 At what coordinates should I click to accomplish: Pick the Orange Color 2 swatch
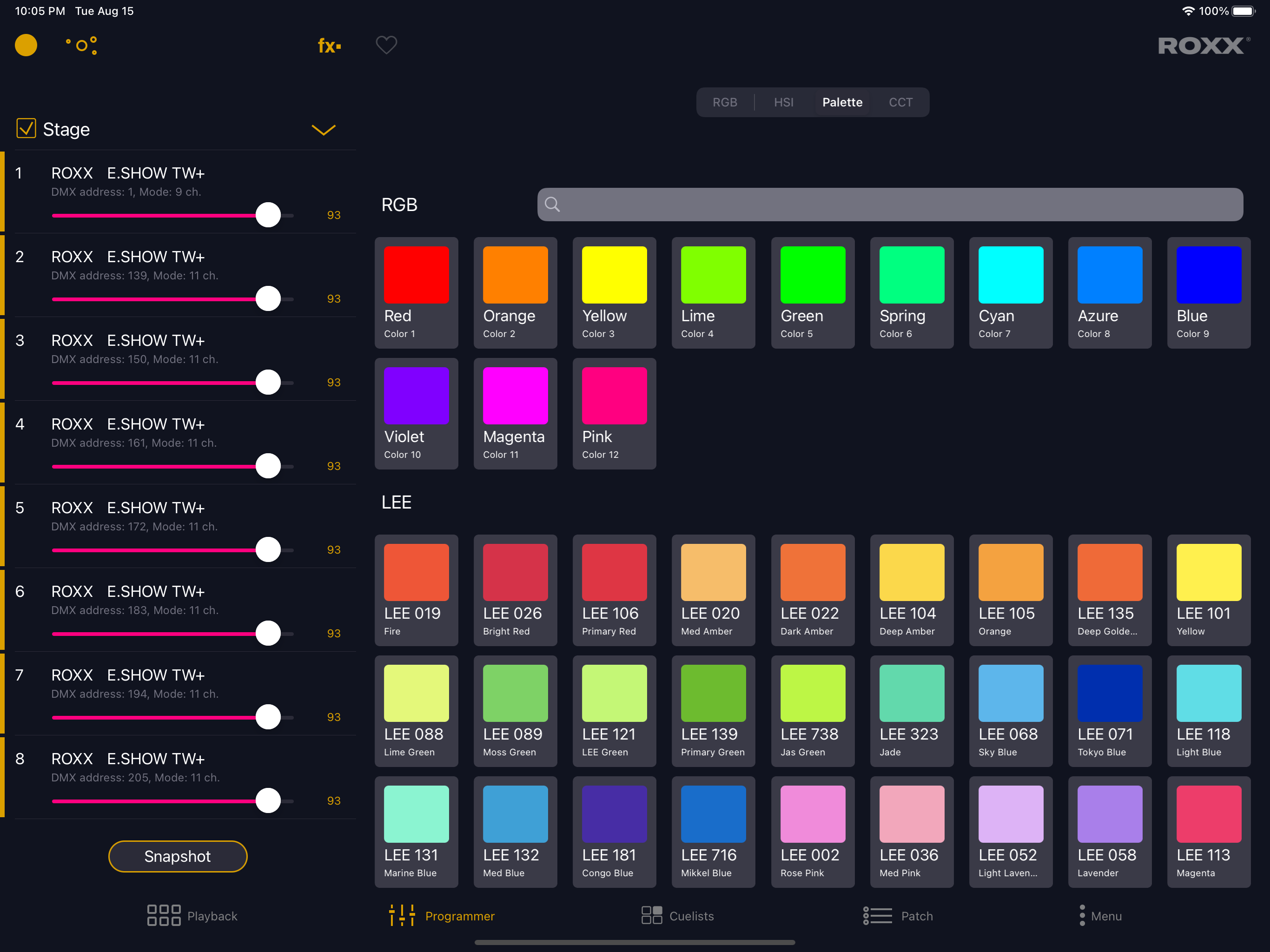pos(515,293)
